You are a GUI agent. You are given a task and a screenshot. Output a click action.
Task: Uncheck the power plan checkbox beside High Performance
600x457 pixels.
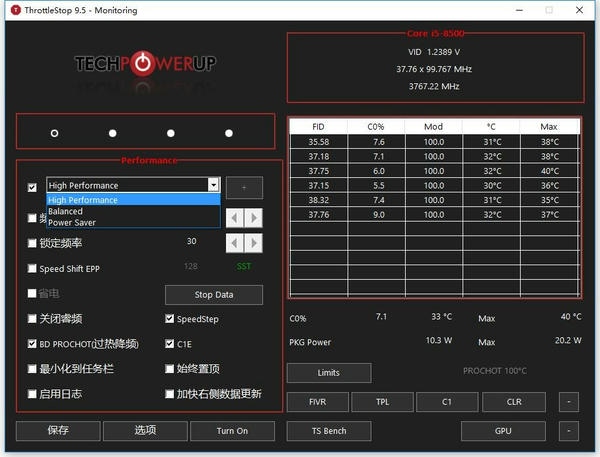point(32,187)
